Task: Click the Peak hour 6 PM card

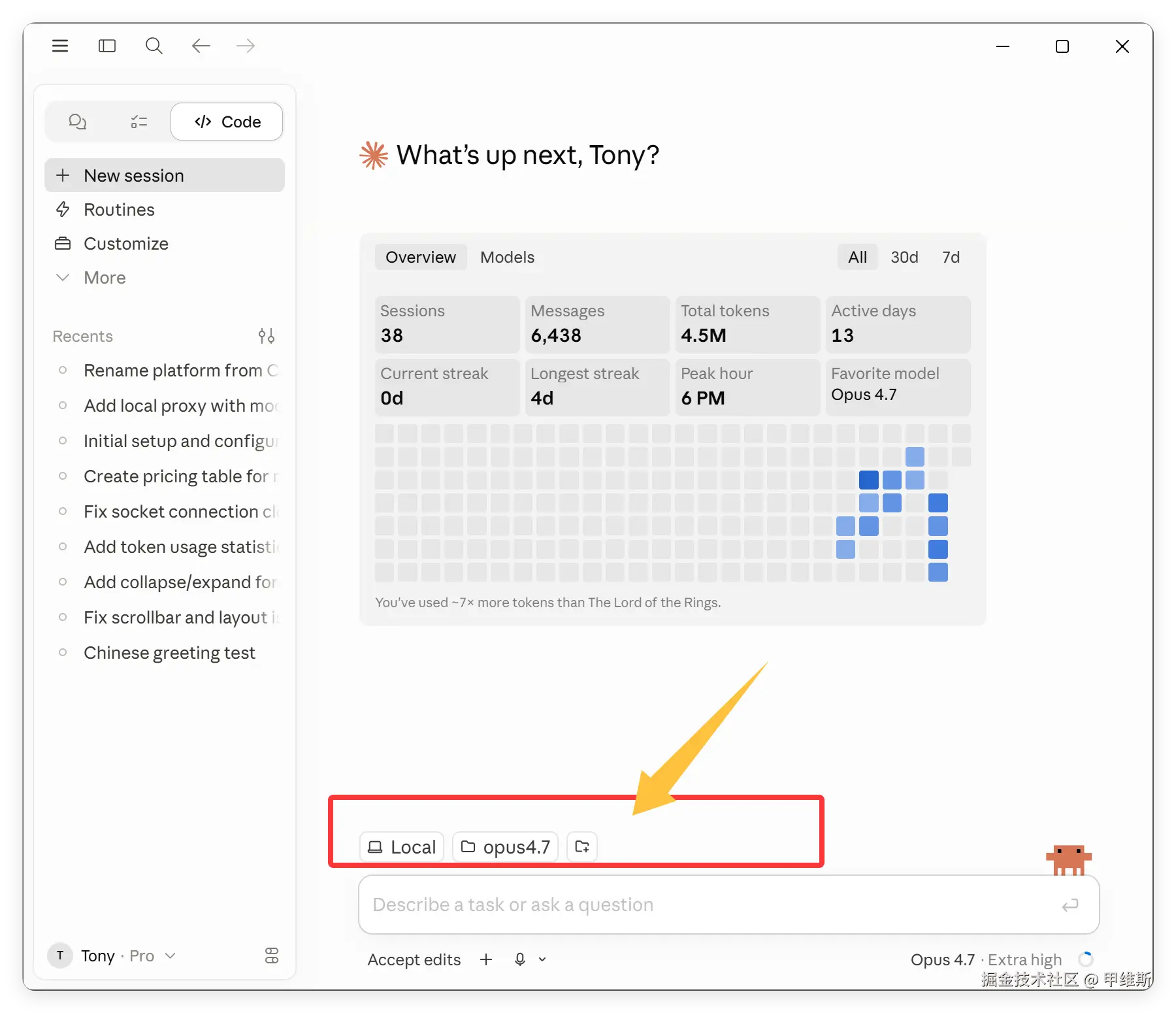Action: [x=747, y=387]
